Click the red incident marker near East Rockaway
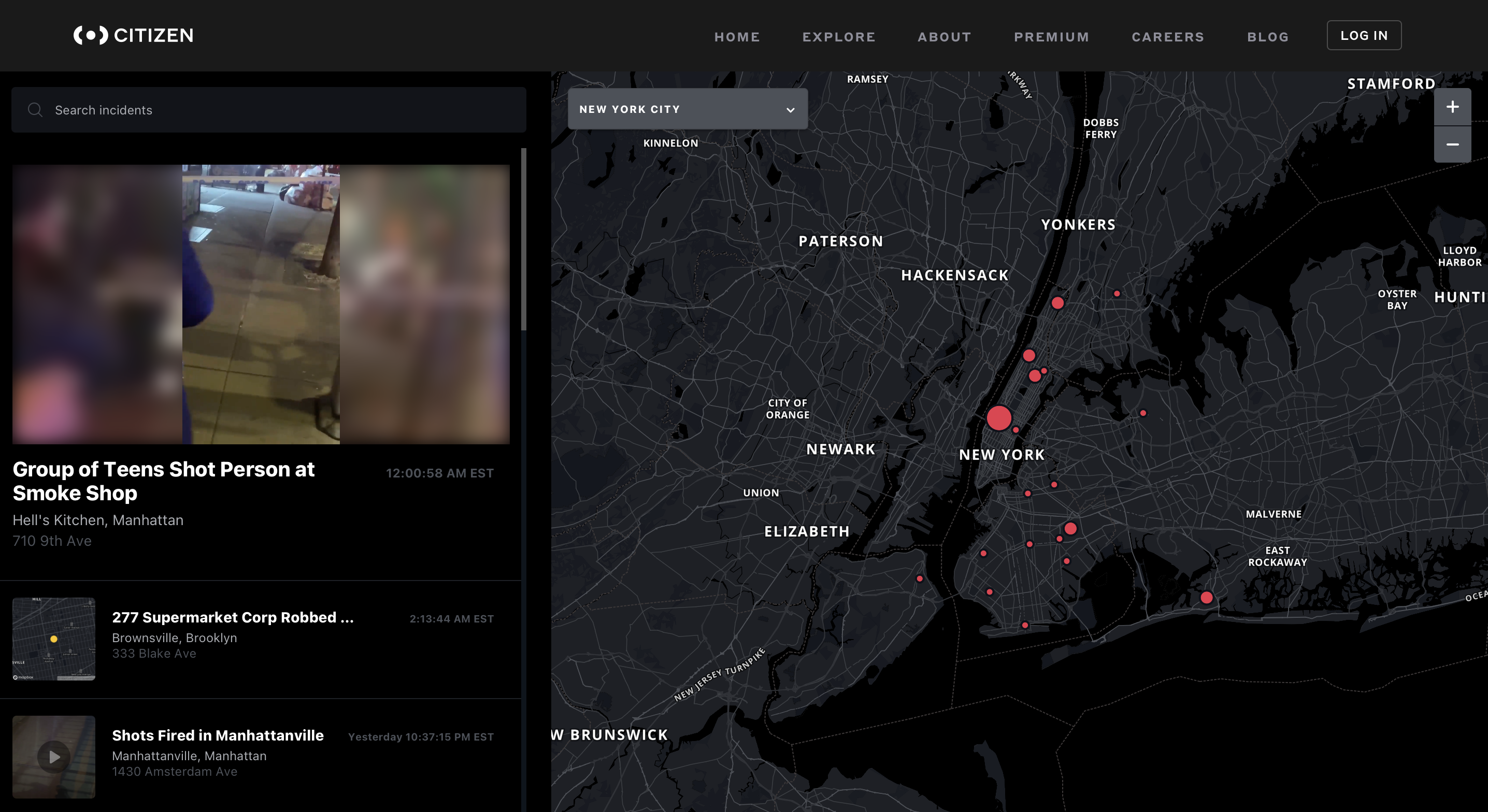This screenshot has height=812, width=1488. [1206, 598]
